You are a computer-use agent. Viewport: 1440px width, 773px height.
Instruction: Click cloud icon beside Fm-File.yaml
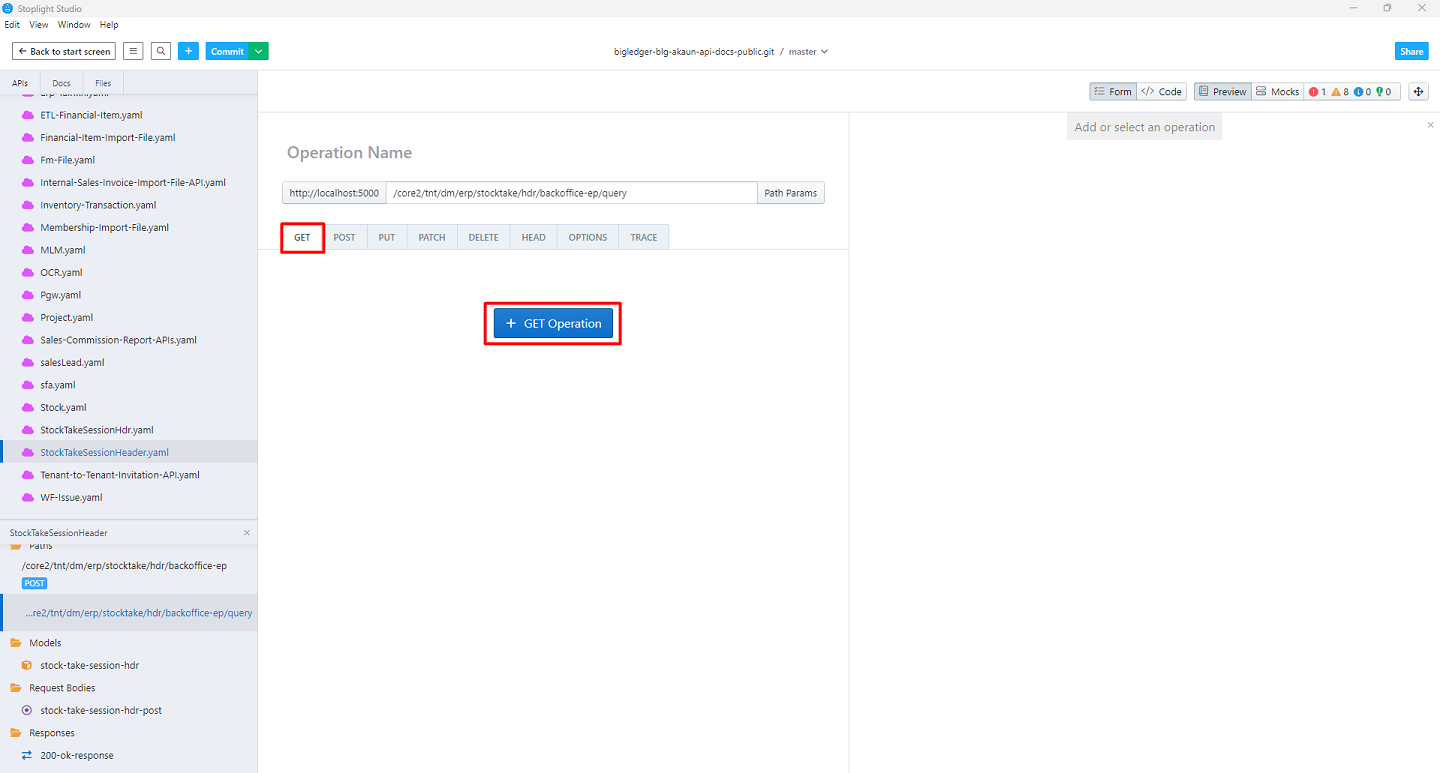click(28, 160)
